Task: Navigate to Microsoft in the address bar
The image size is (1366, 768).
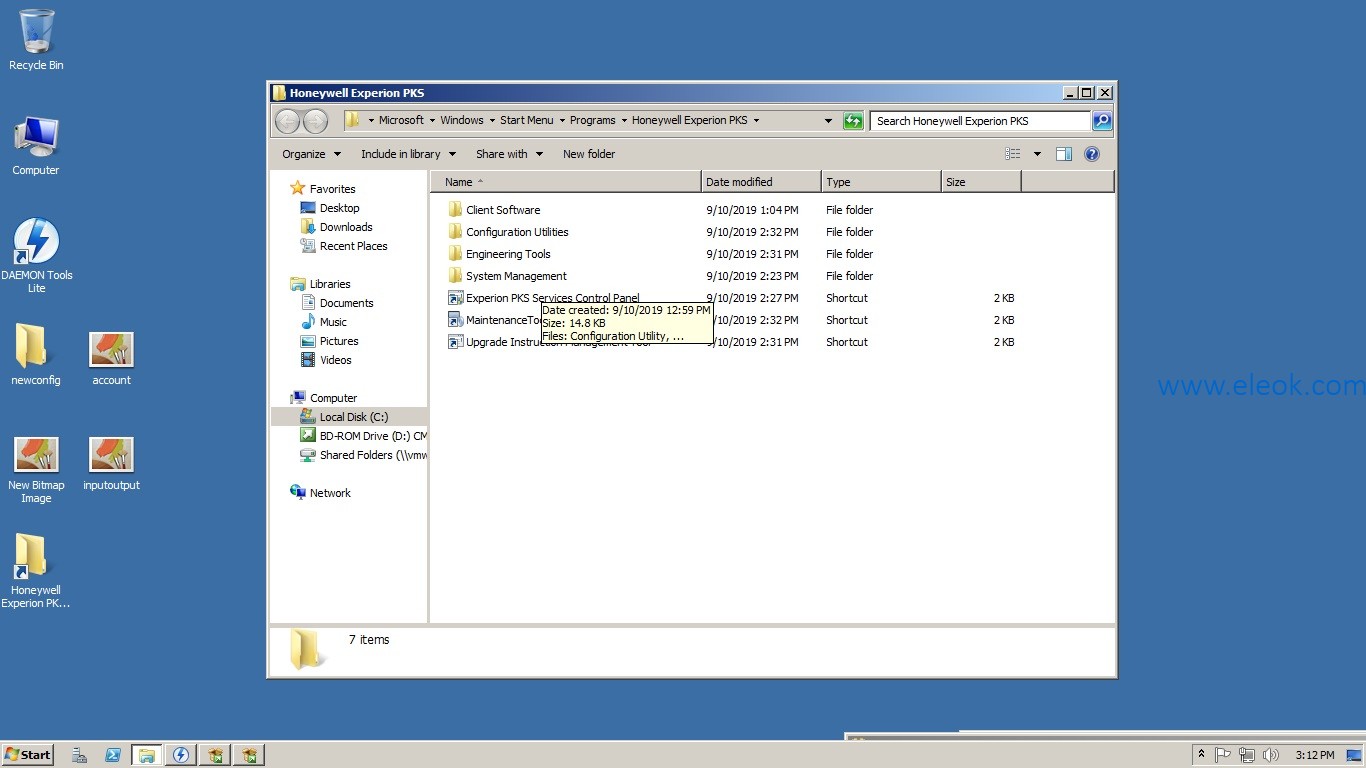Action: coord(402,121)
